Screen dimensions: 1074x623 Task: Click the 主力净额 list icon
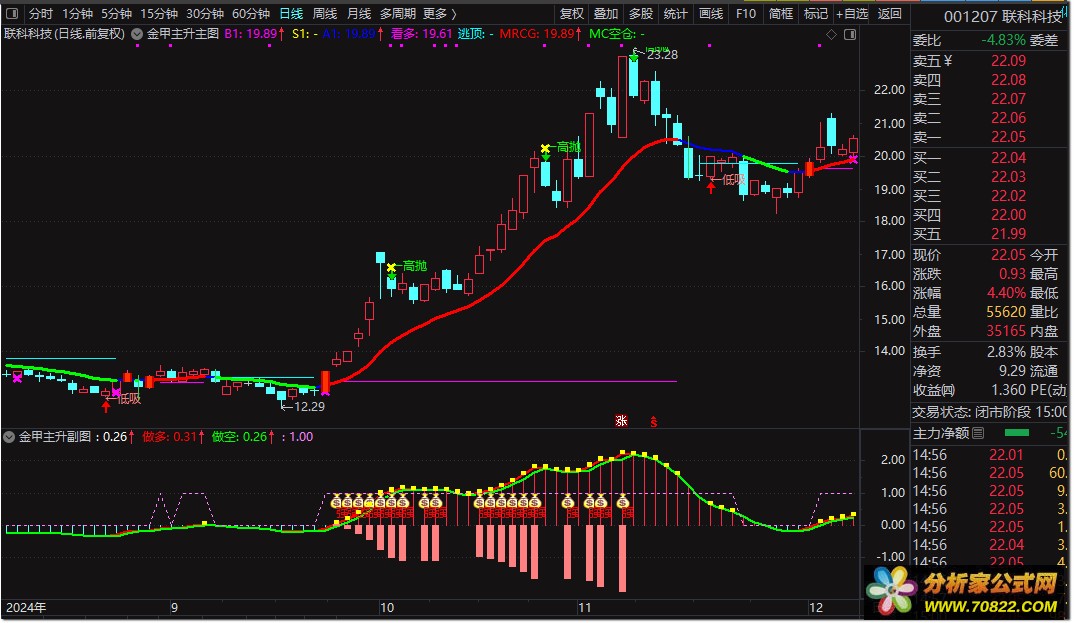[978, 433]
